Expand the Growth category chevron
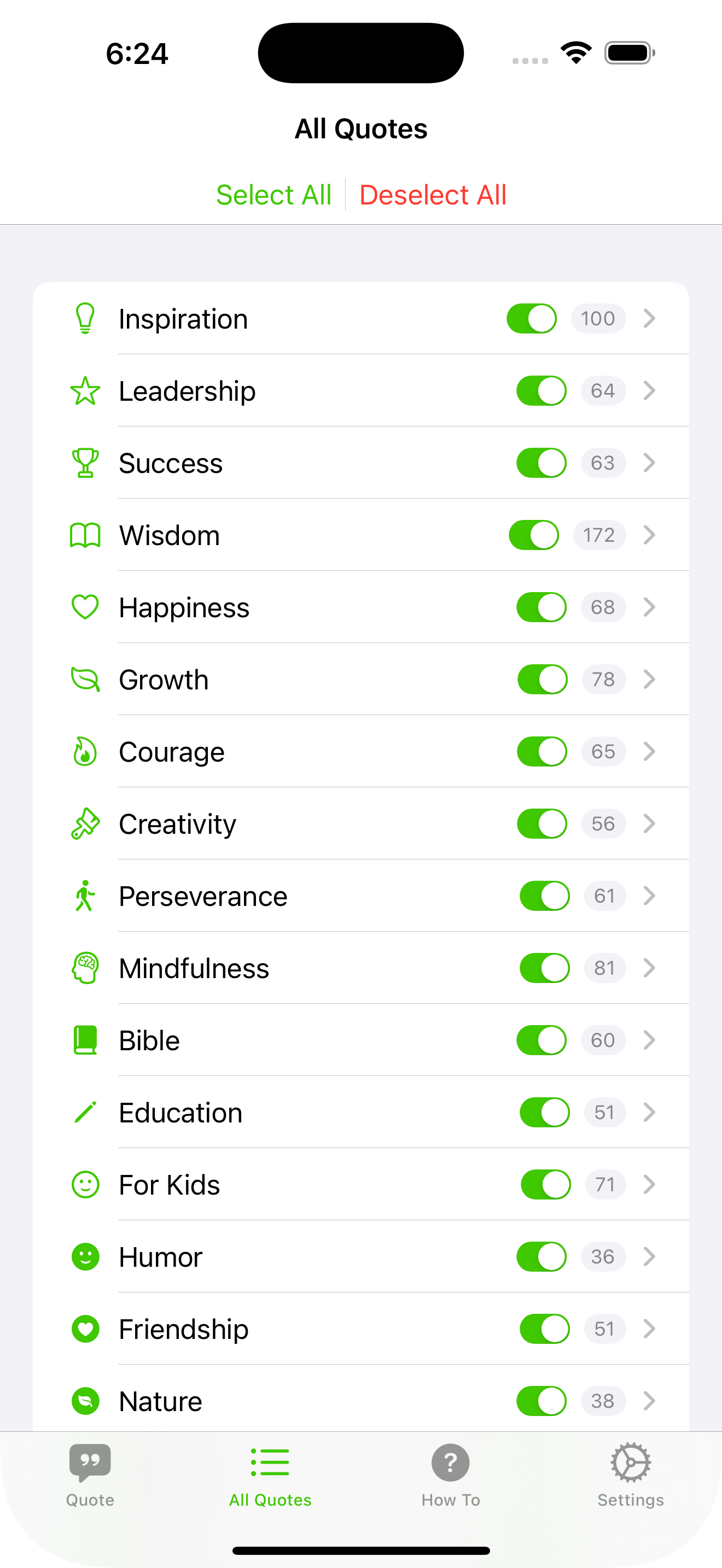Image resolution: width=722 pixels, height=1568 pixels. (x=649, y=680)
